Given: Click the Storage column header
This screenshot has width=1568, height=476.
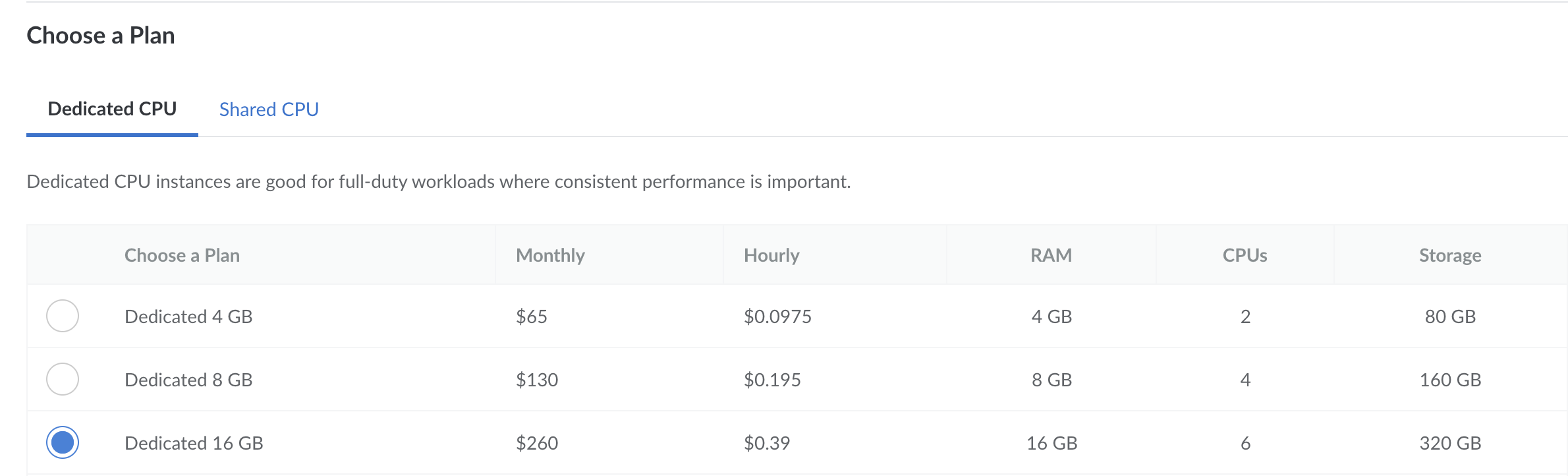Looking at the screenshot, I should click(x=1450, y=255).
